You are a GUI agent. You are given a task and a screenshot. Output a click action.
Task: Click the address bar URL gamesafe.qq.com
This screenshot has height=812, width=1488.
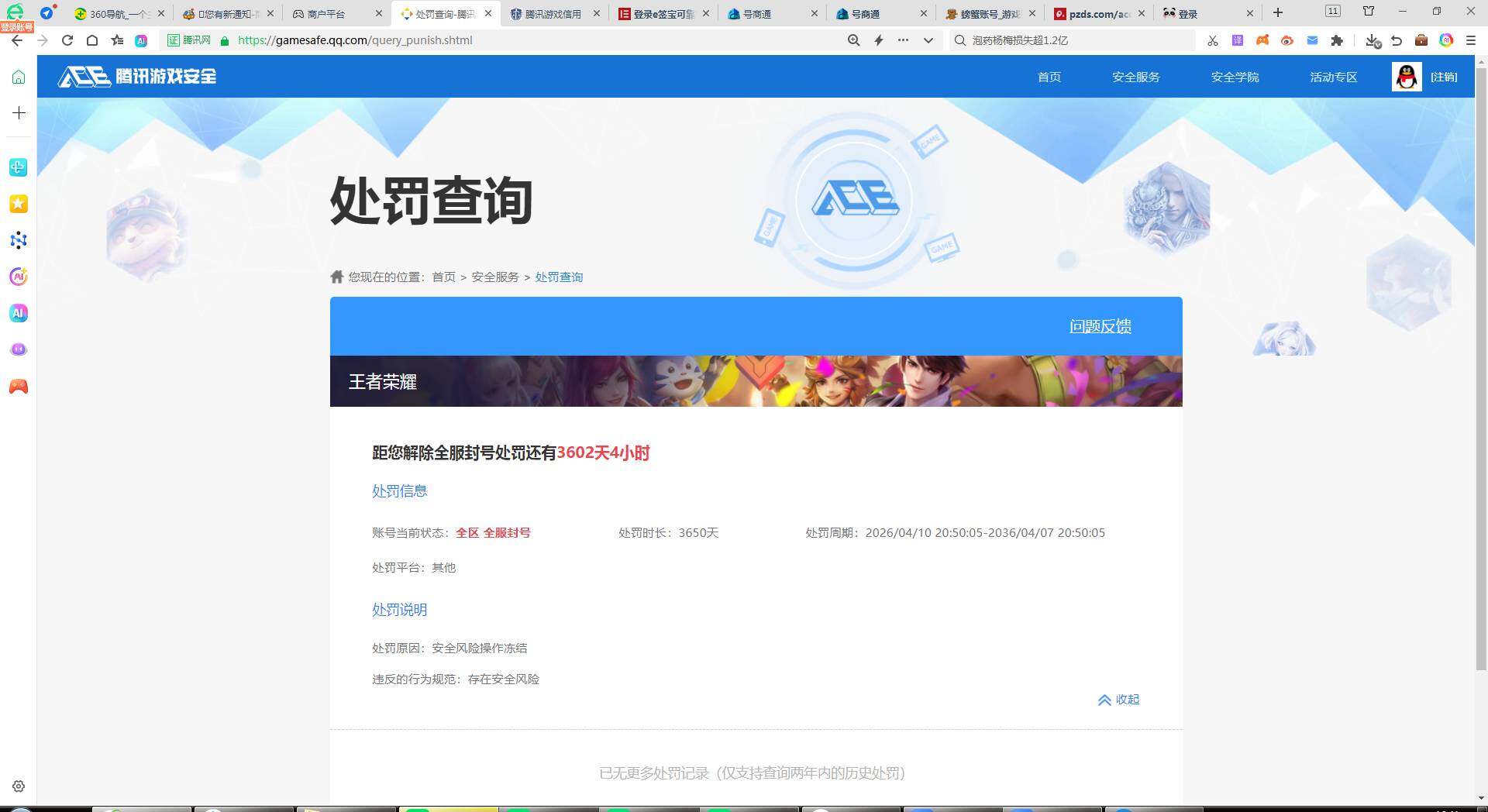pos(355,40)
